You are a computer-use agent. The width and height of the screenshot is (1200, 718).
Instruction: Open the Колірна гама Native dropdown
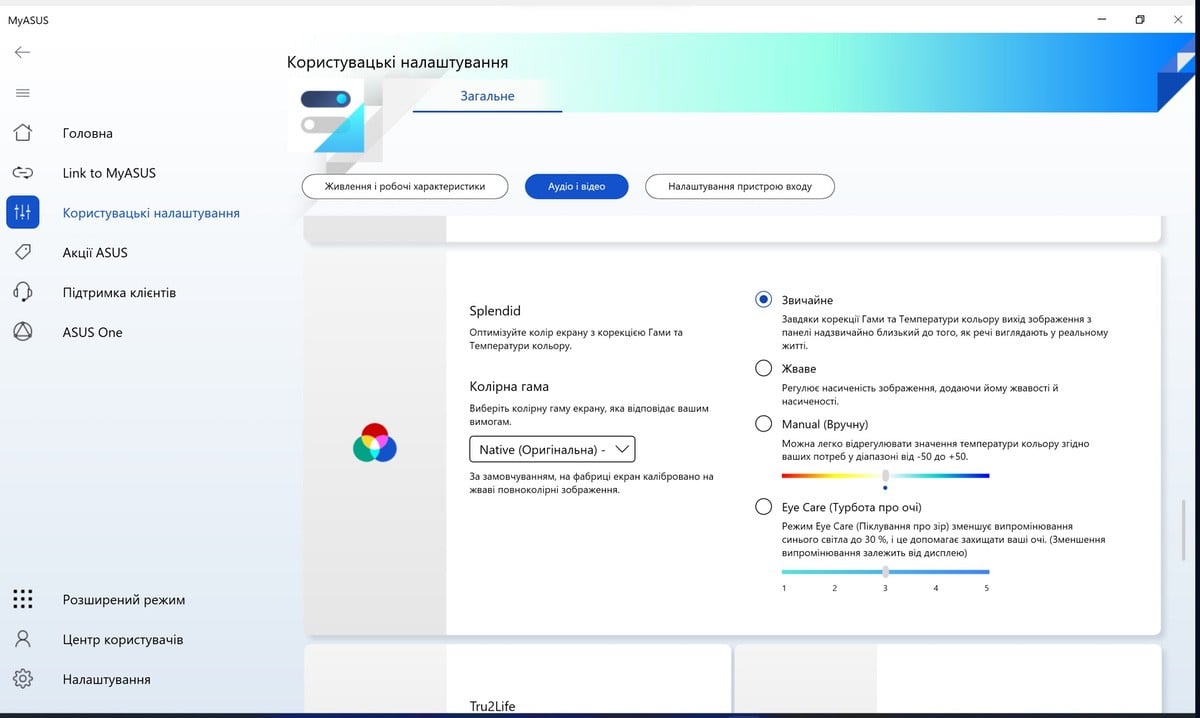tap(552, 449)
